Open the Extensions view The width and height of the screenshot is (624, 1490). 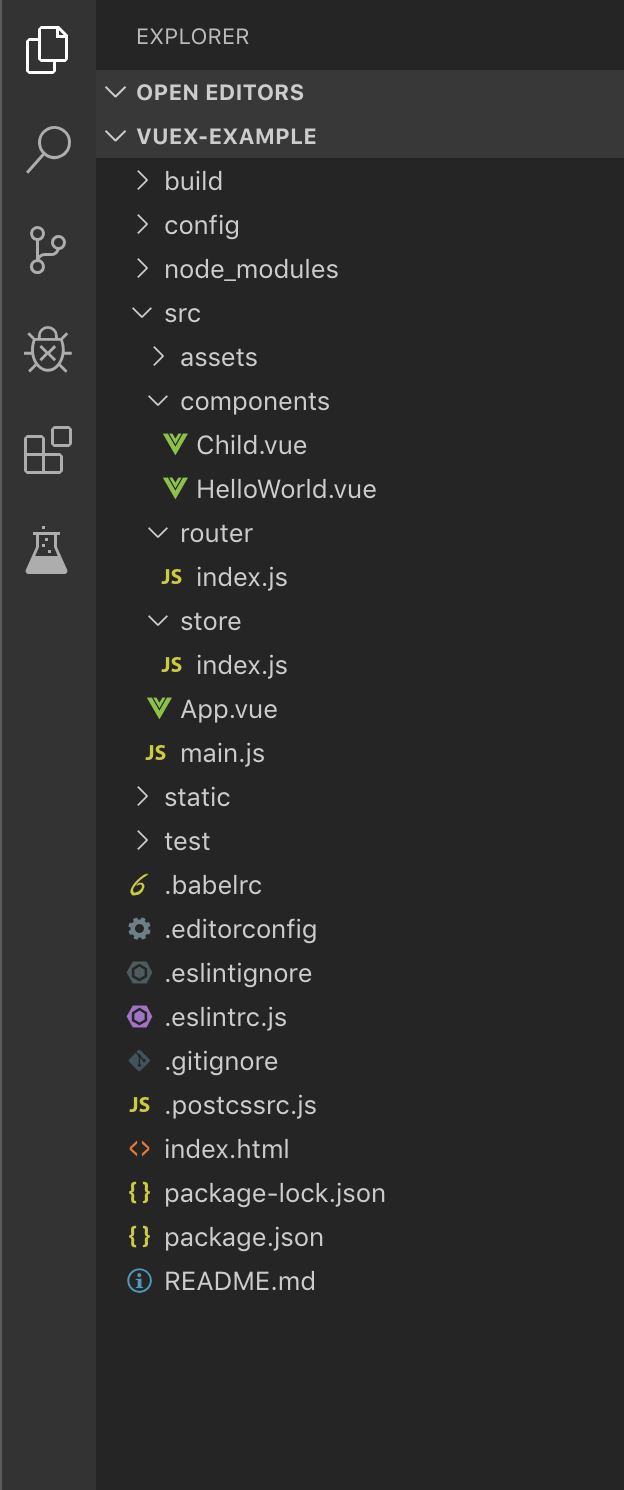[47, 450]
